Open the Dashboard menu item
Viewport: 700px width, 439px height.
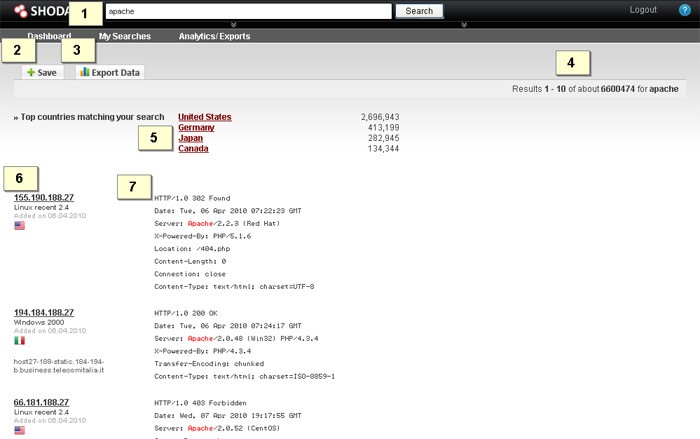tap(49, 36)
